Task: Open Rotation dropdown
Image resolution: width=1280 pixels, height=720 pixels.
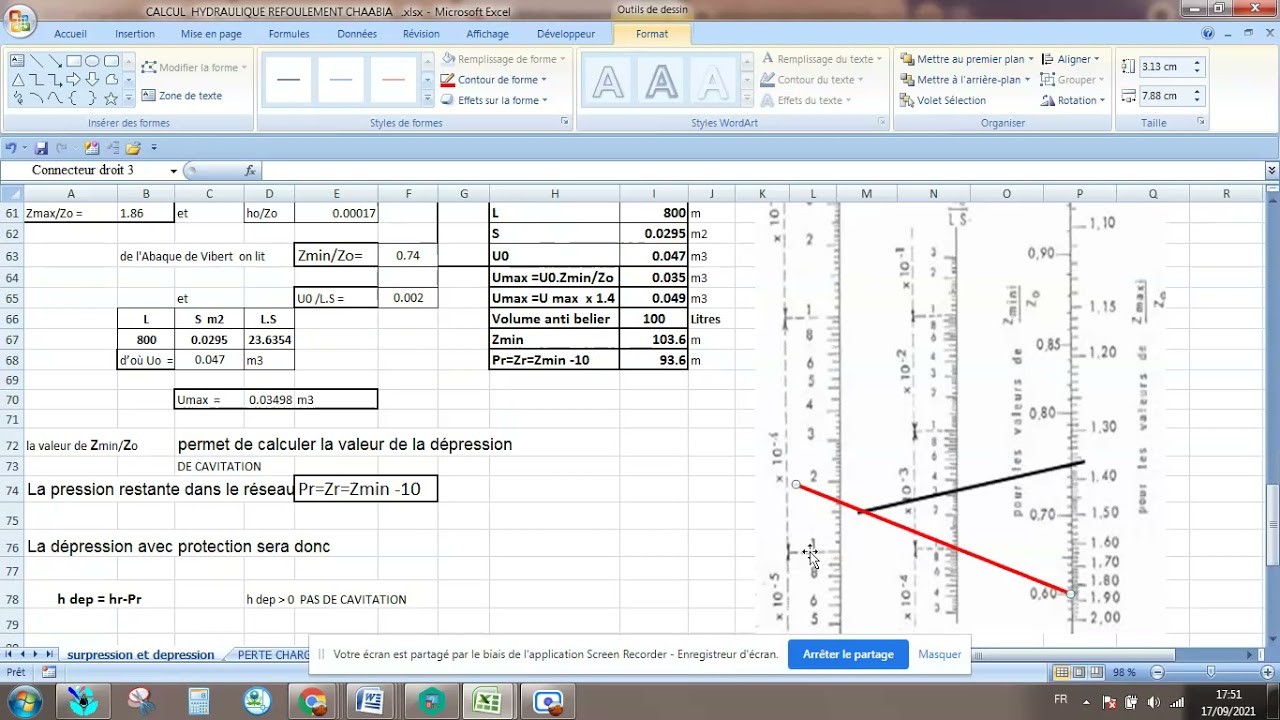Action: [x=1073, y=100]
